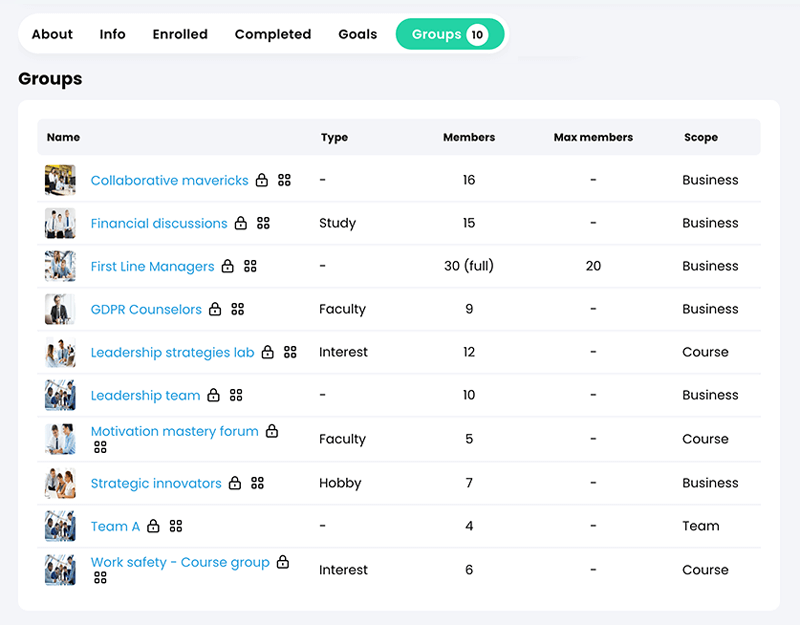Click the lock icon next to Motivation mastery forum

pyautogui.click(x=271, y=431)
